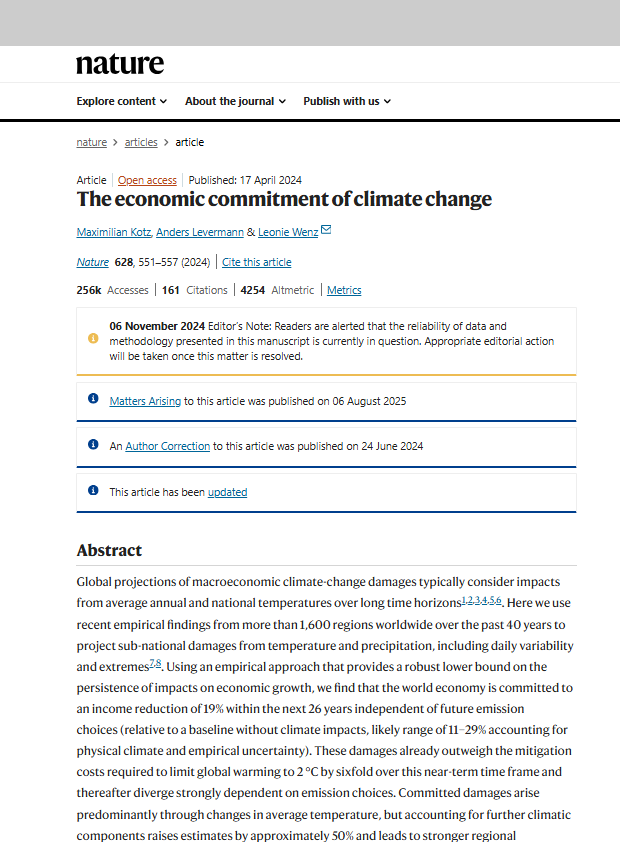Click info icon beside Matters Arising notice
Viewport: 620px width, 842px height.
click(93, 399)
